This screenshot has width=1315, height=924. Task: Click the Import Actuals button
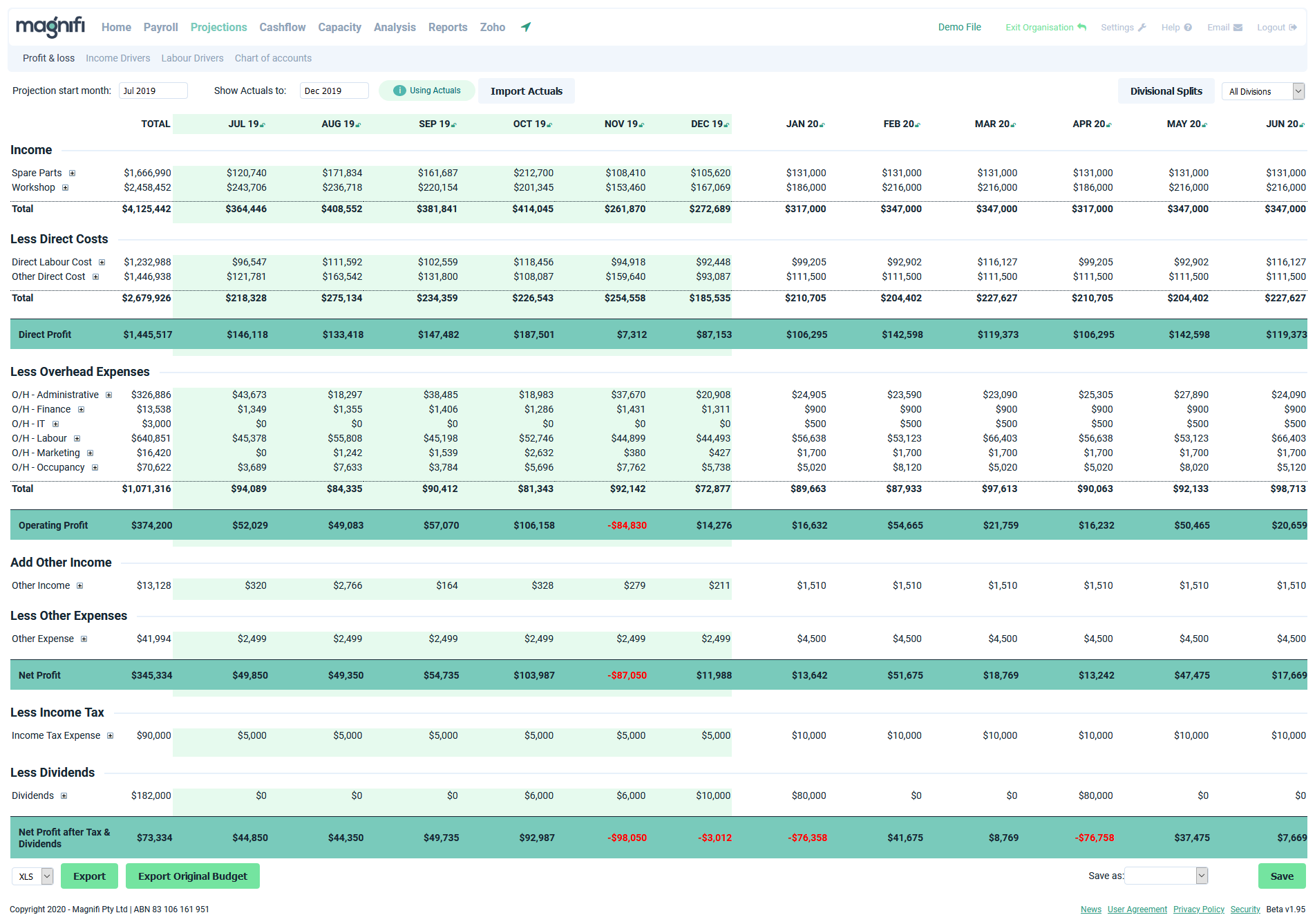coord(527,91)
